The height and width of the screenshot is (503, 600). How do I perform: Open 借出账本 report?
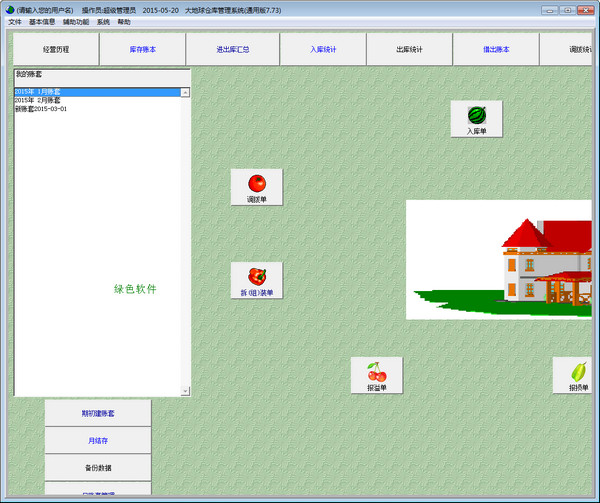coord(496,49)
